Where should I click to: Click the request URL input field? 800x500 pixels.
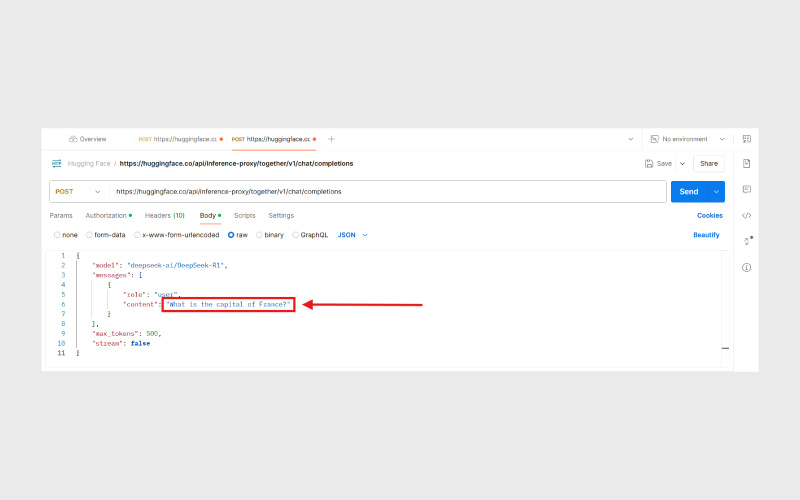[385, 191]
